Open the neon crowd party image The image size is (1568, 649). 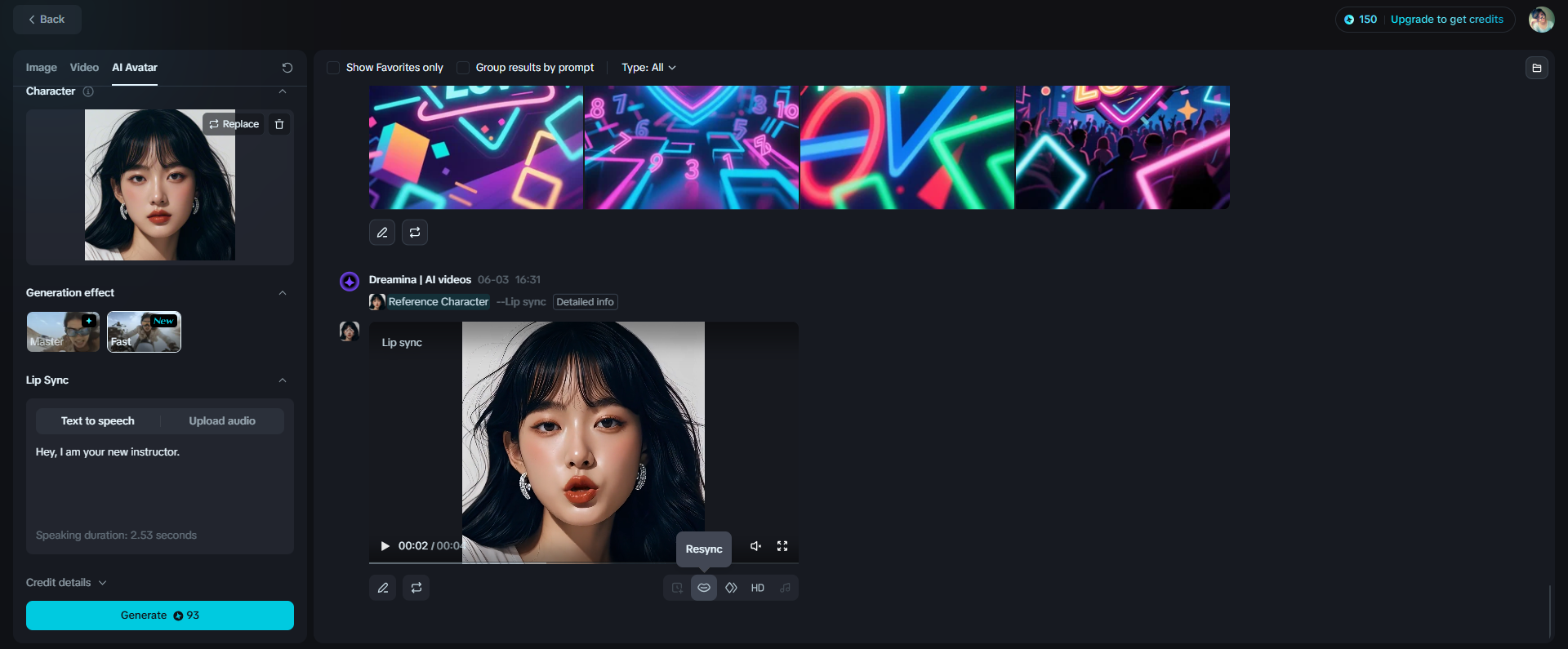click(1123, 148)
